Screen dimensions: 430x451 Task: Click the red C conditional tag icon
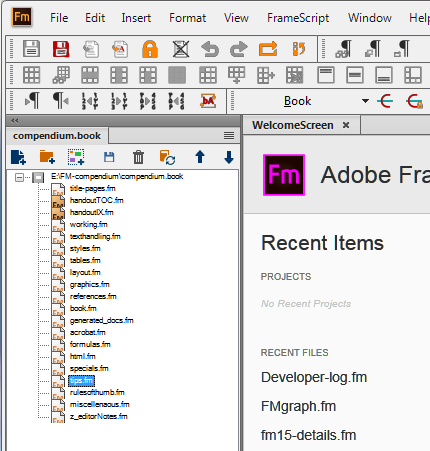point(385,101)
